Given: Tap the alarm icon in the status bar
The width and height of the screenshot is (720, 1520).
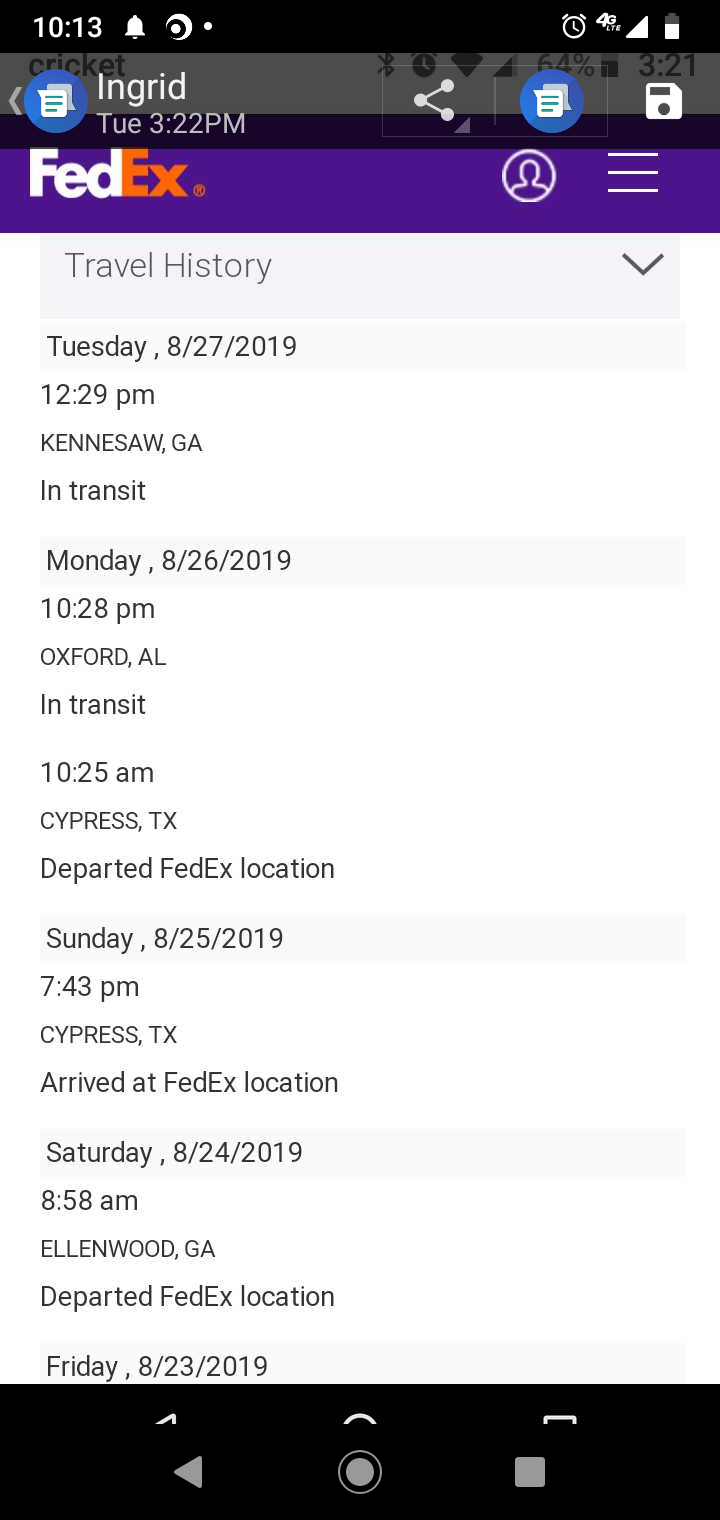Looking at the screenshot, I should pyautogui.click(x=574, y=26).
